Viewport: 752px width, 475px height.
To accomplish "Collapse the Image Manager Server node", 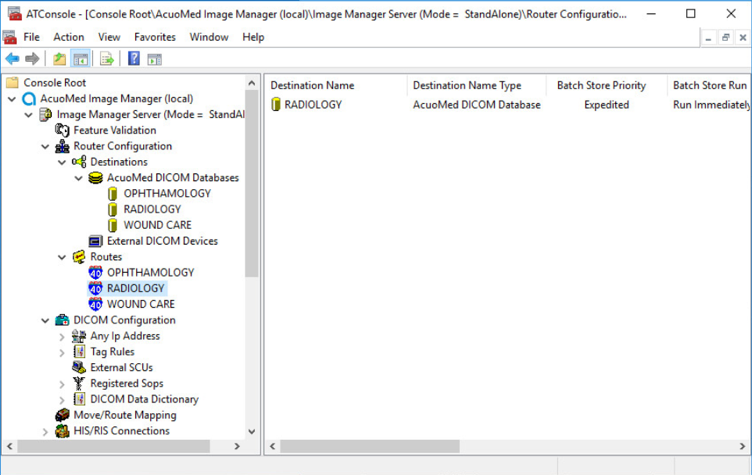I will click(x=29, y=115).
